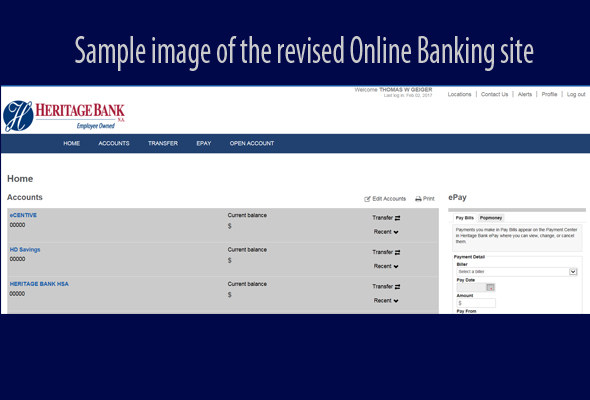Switch to the Popmoney tab
This screenshot has height=400, width=590.
491,218
